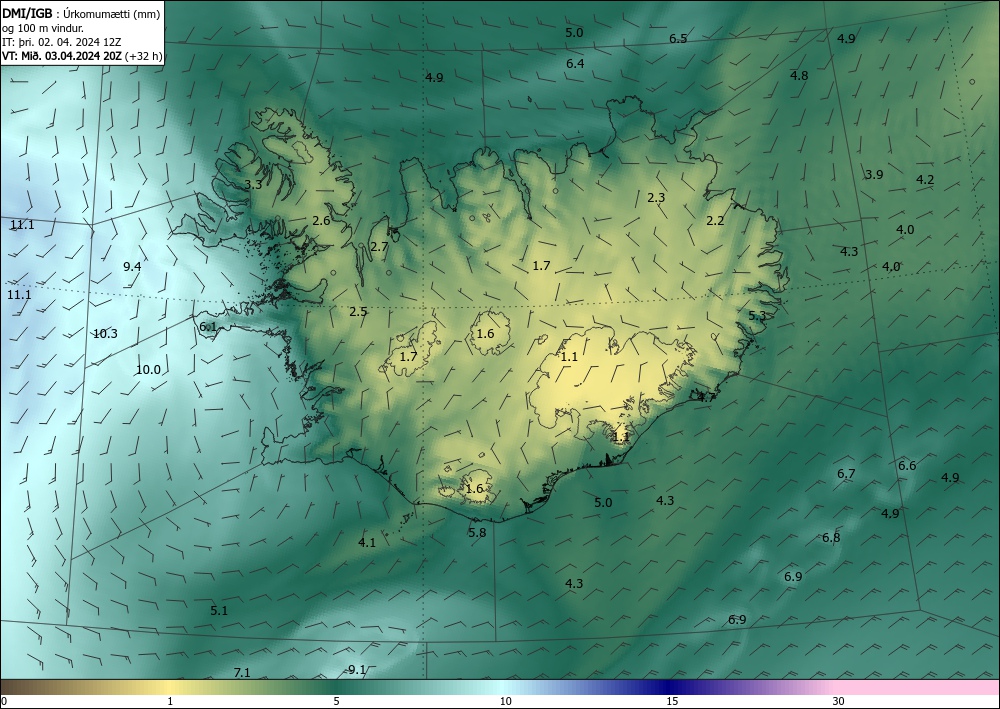
Task: Select the 6.6 value on the map
Action: 908,465
